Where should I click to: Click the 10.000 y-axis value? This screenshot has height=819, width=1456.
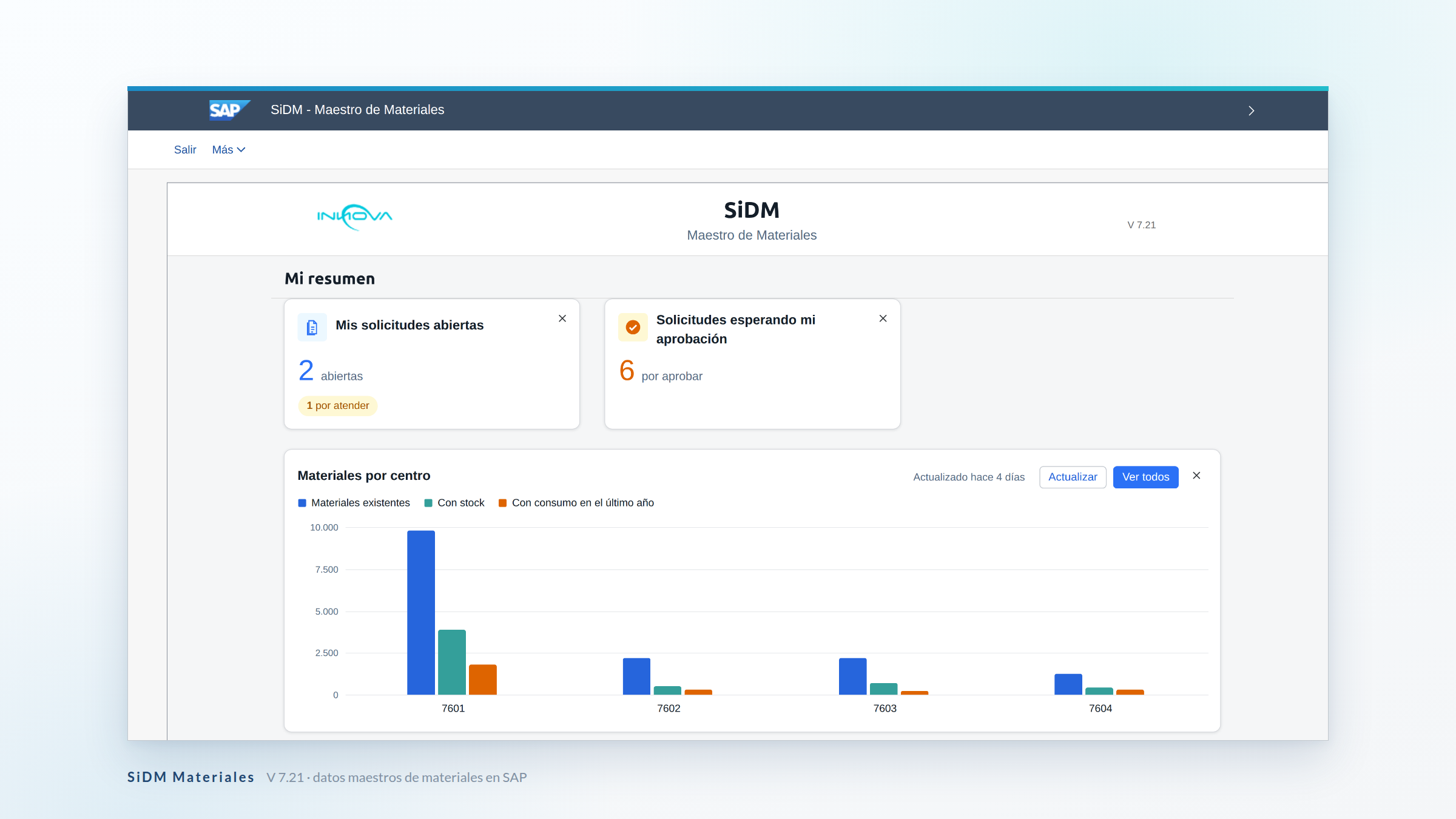(324, 528)
